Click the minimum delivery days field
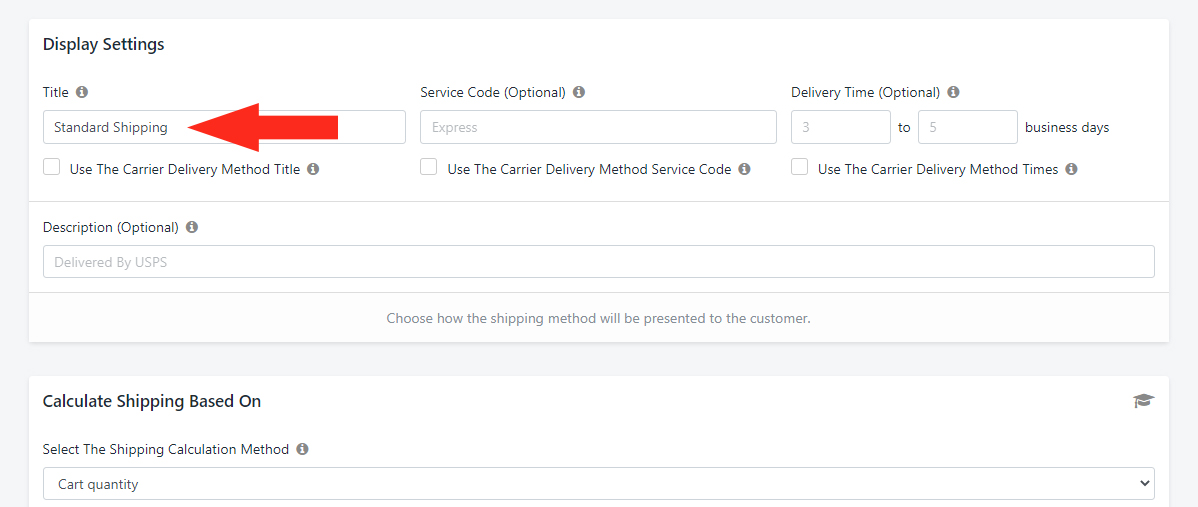The image size is (1198, 507). 840,128
